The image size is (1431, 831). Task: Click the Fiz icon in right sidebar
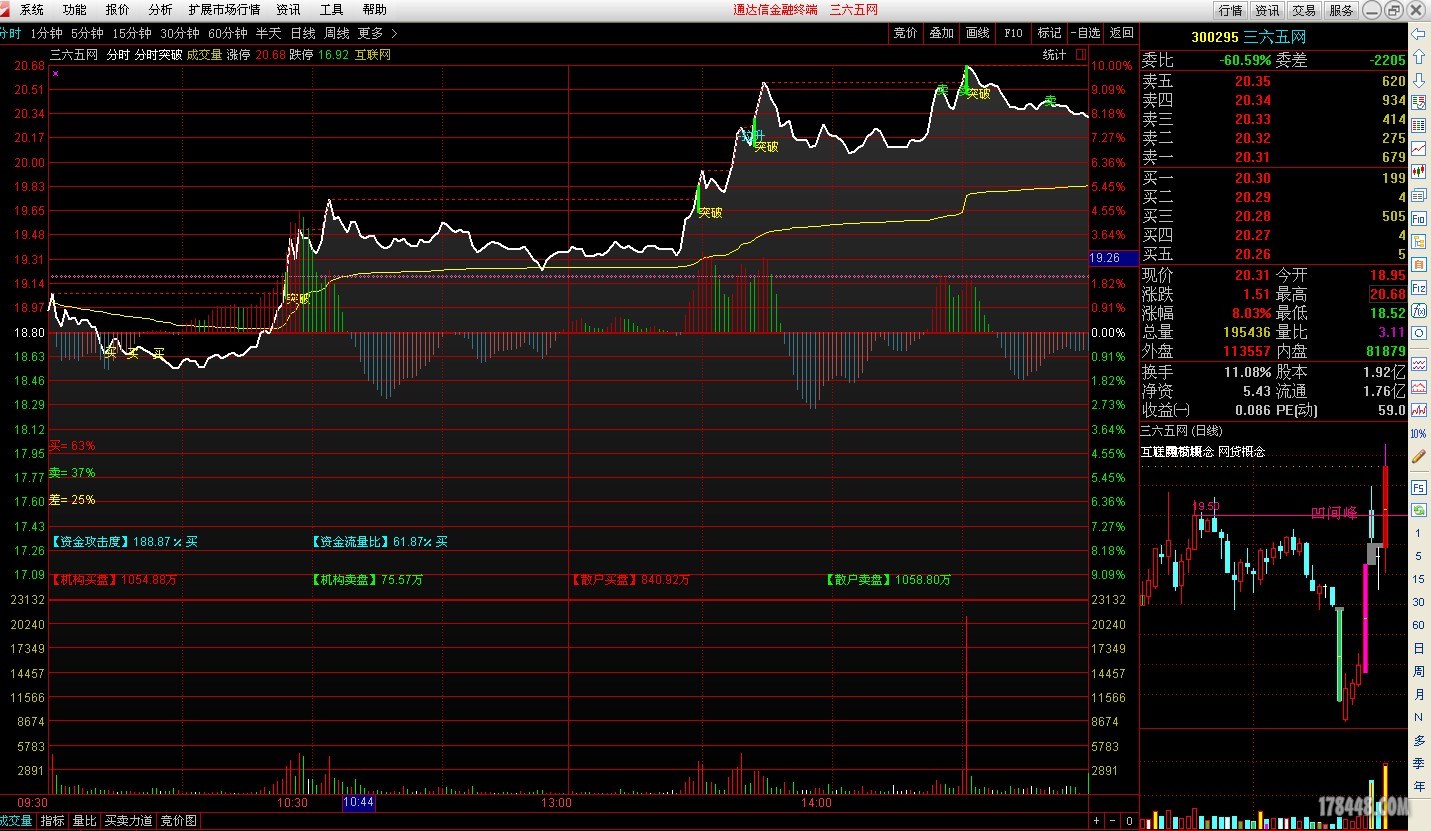tap(1417, 287)
